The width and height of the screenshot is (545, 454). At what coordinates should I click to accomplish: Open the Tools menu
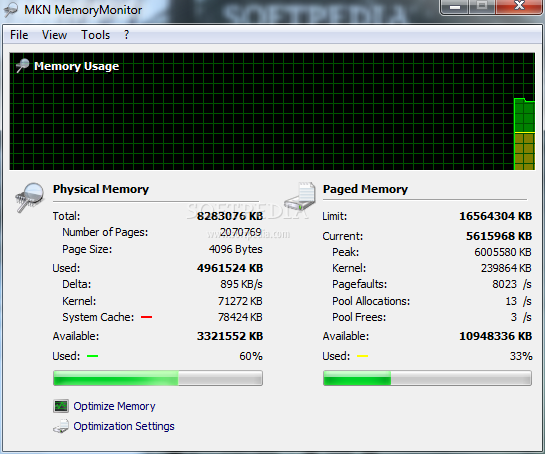click(96, 35)
